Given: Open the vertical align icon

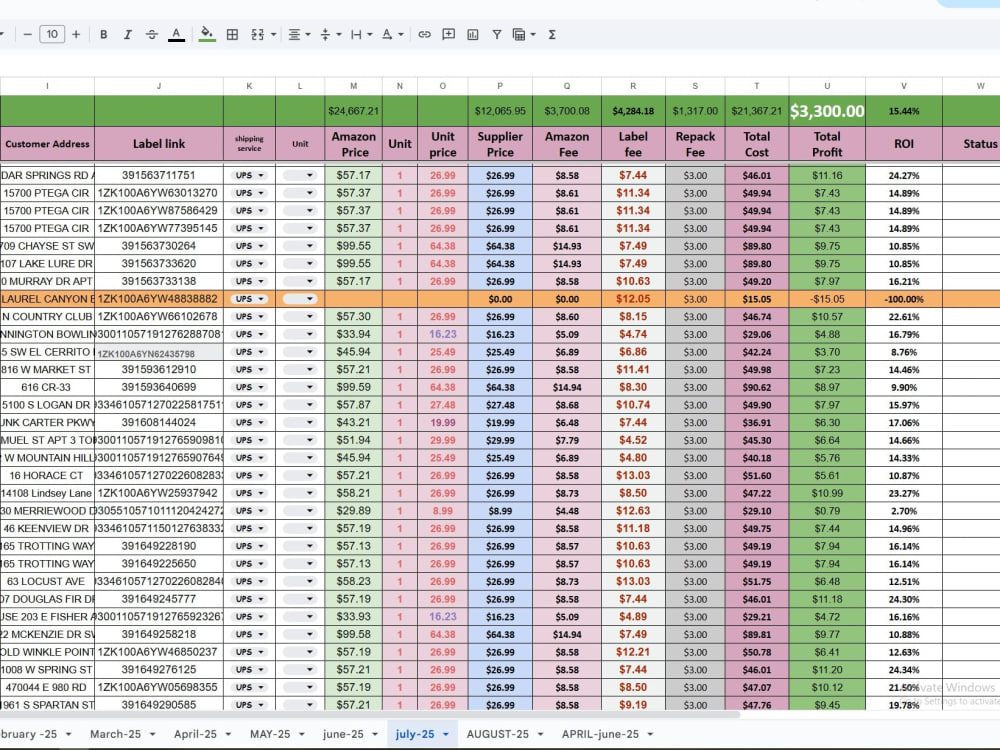Looking at the screenshot, I should (x=325, y=34).
